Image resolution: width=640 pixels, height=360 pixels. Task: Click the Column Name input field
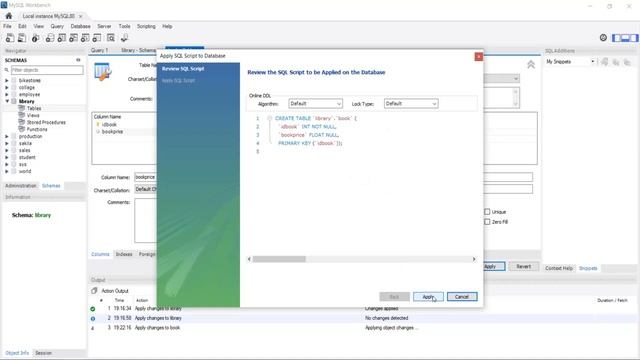pyautogui.click(x=145, y=177)
